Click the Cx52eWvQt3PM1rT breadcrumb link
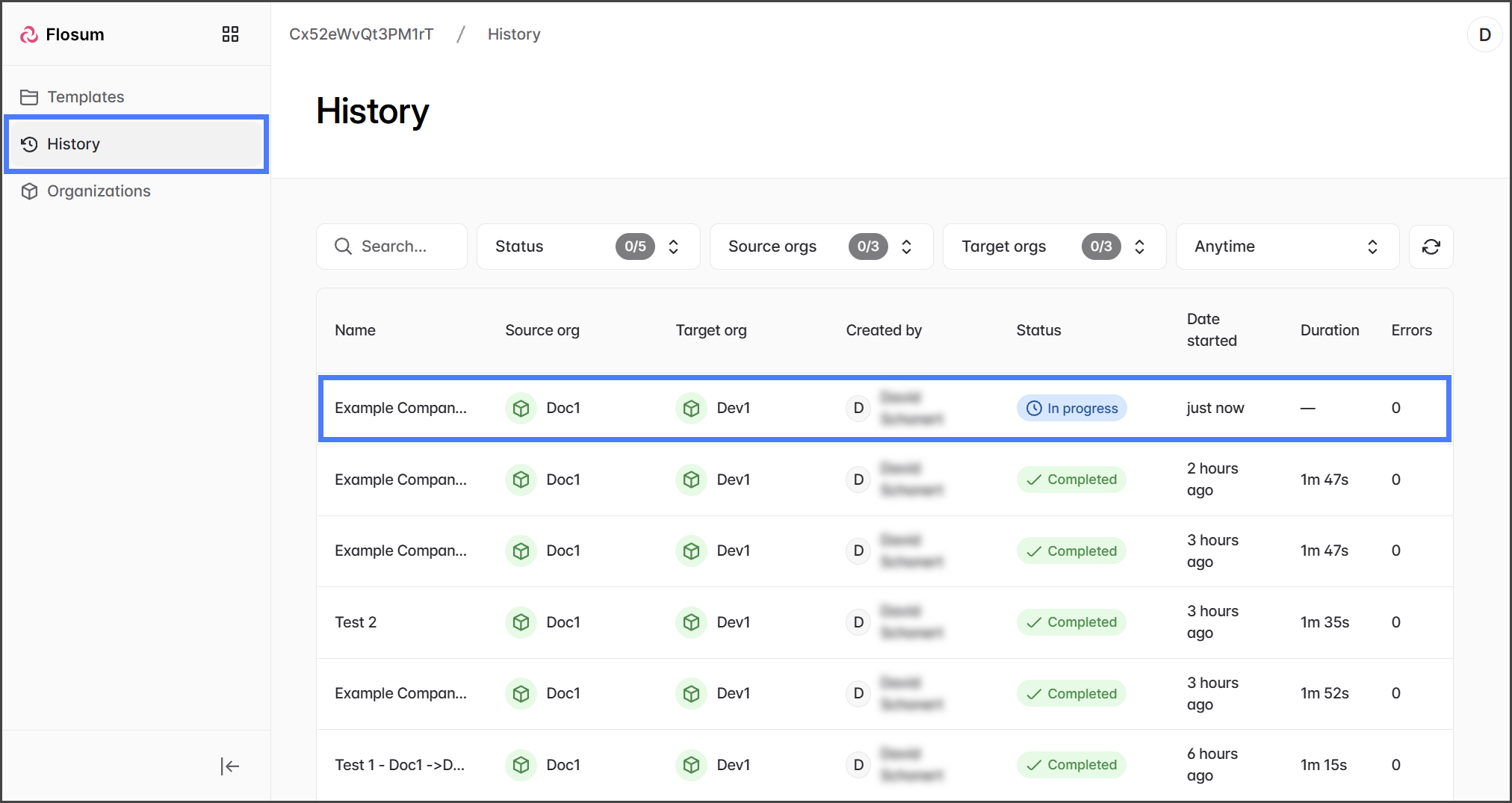The image size is (1512, 803). pyautogui.click(x=361, y=34)
